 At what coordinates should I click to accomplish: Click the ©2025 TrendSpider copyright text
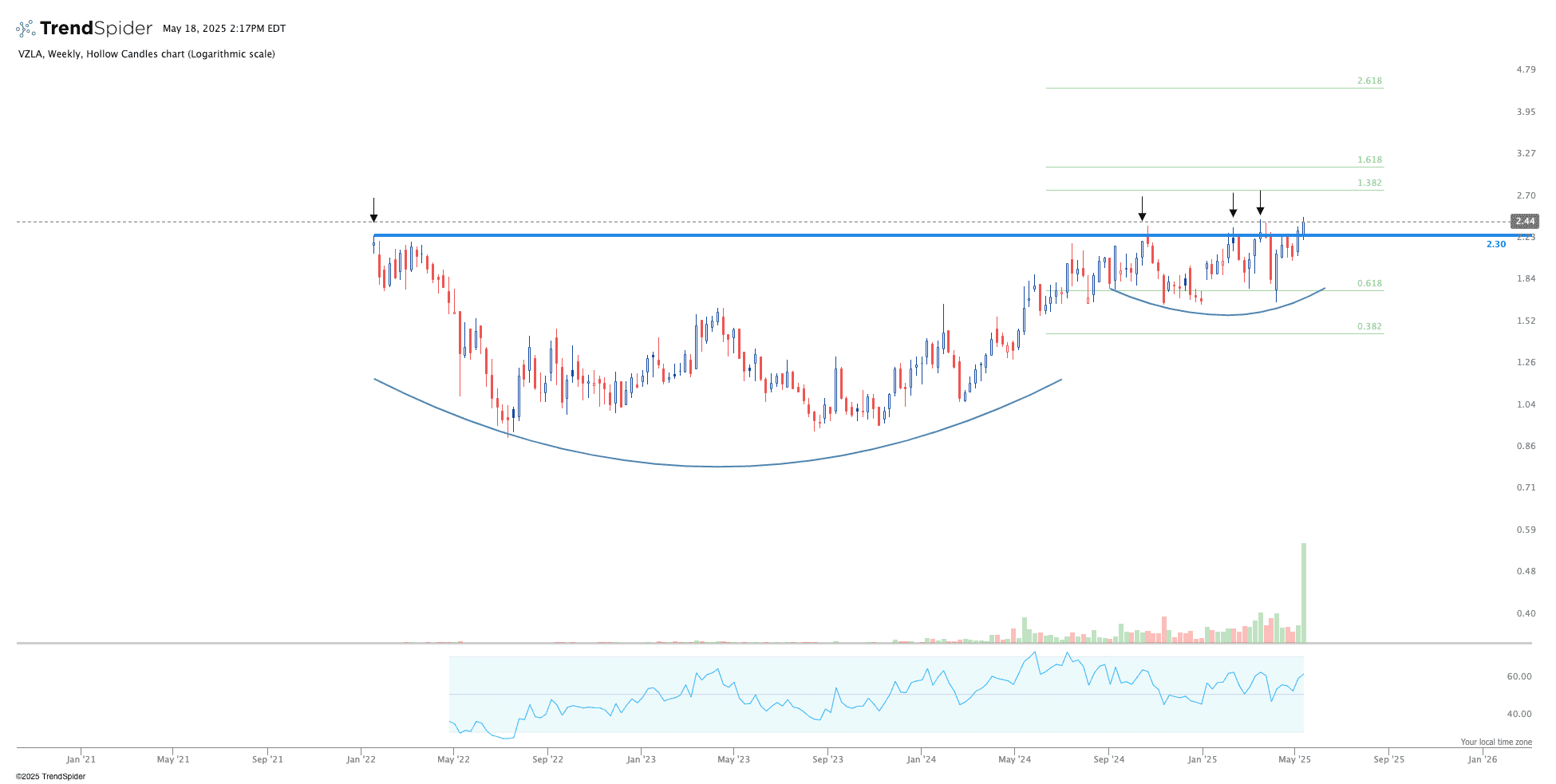[50, 776]
